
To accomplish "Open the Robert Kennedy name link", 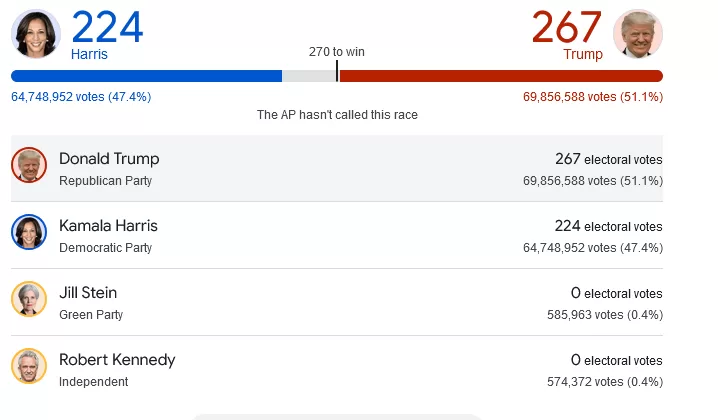I will click(x=117, y=360).
